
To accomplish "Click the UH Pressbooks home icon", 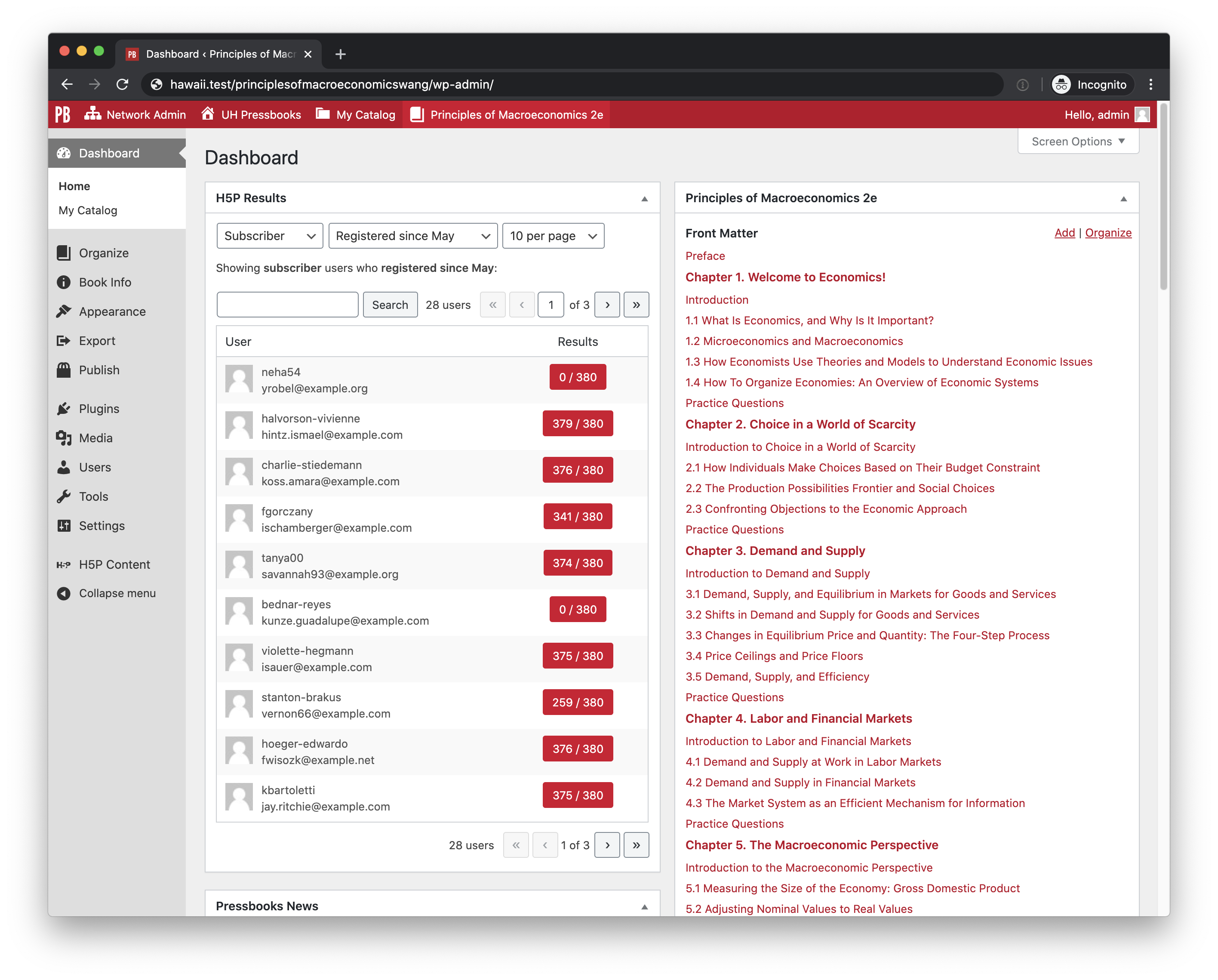I will 208,114.
